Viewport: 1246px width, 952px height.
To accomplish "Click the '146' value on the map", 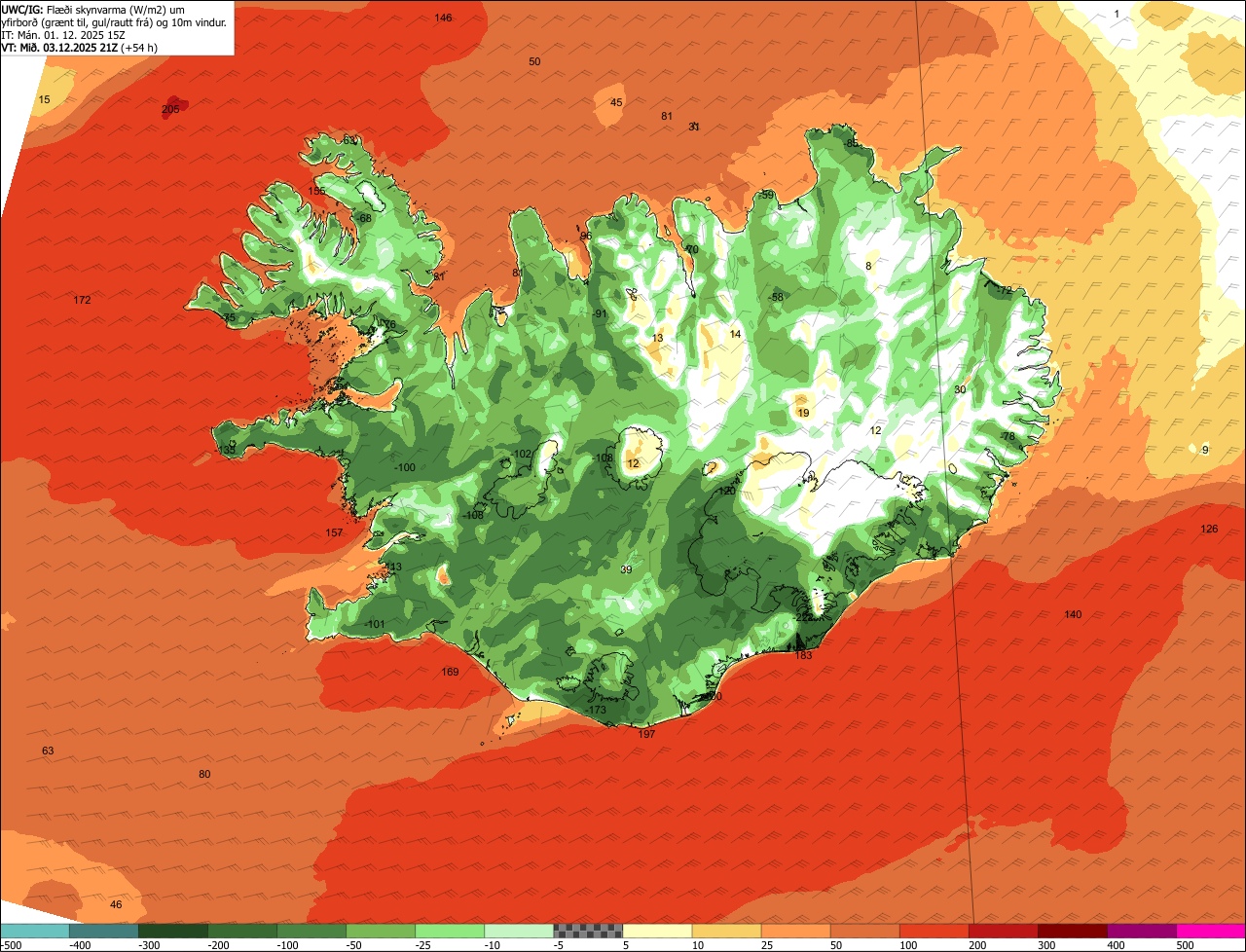I will coord(443,18).
